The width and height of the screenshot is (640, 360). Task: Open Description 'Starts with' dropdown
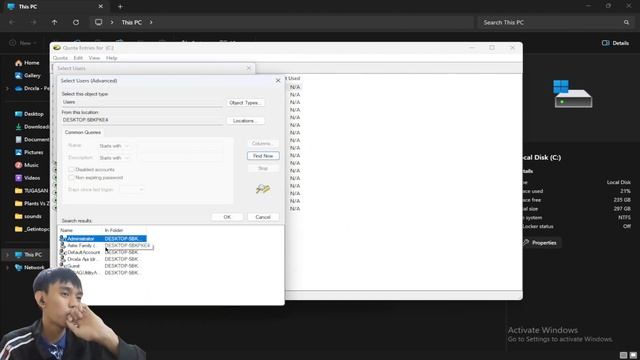114,158
